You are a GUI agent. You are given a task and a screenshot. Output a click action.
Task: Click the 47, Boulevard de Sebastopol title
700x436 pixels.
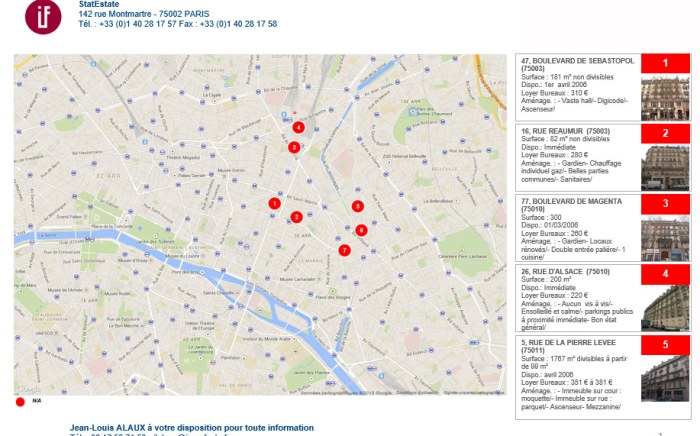click(x=577, y=61)
